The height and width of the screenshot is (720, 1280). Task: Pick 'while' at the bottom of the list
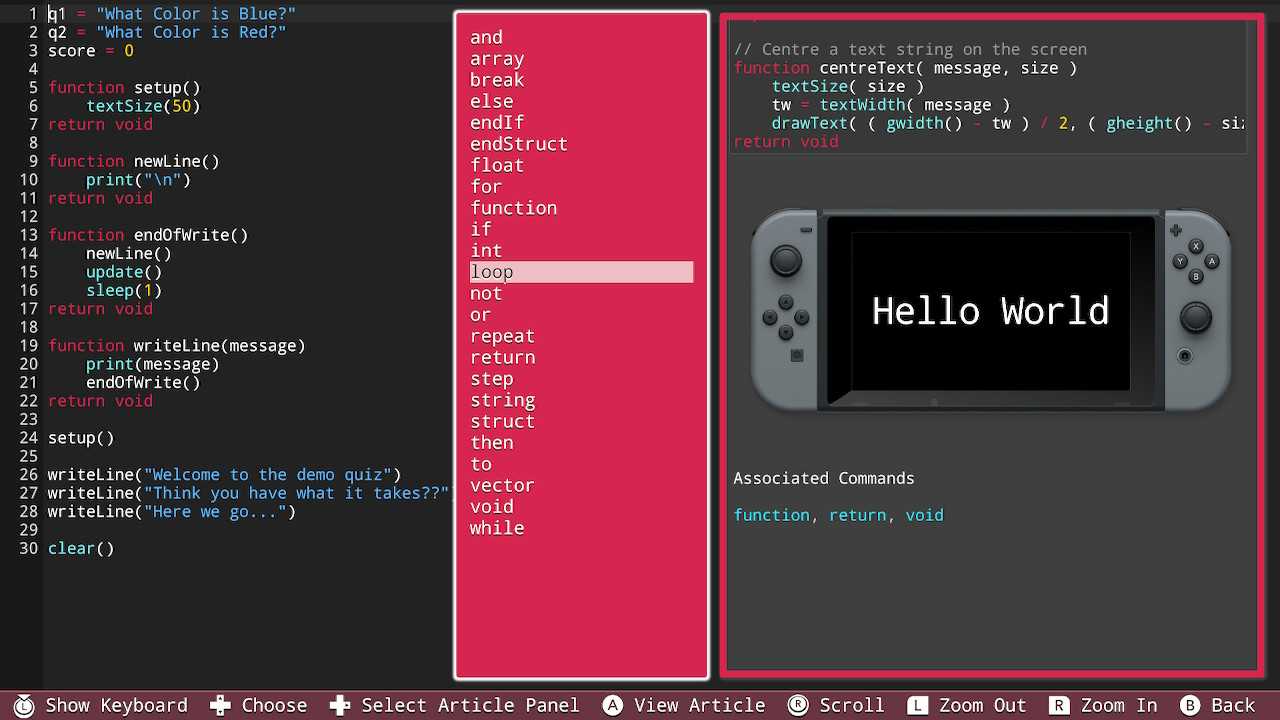497,528
